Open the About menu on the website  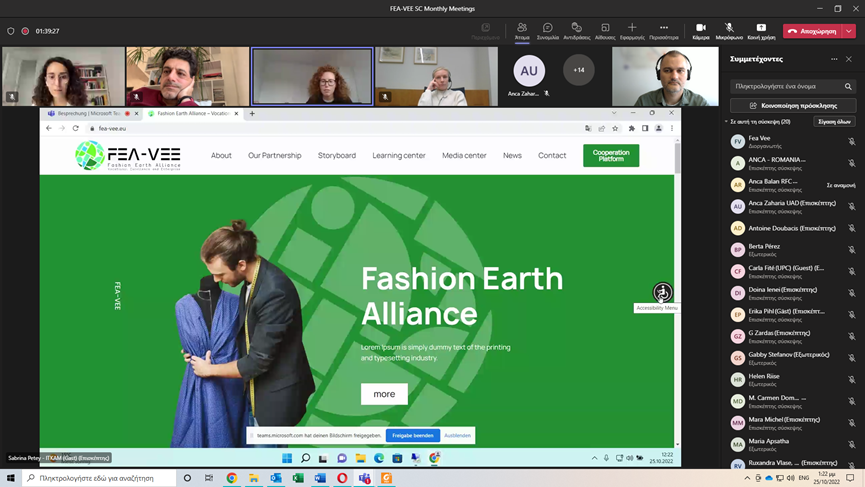coord(221,156)
